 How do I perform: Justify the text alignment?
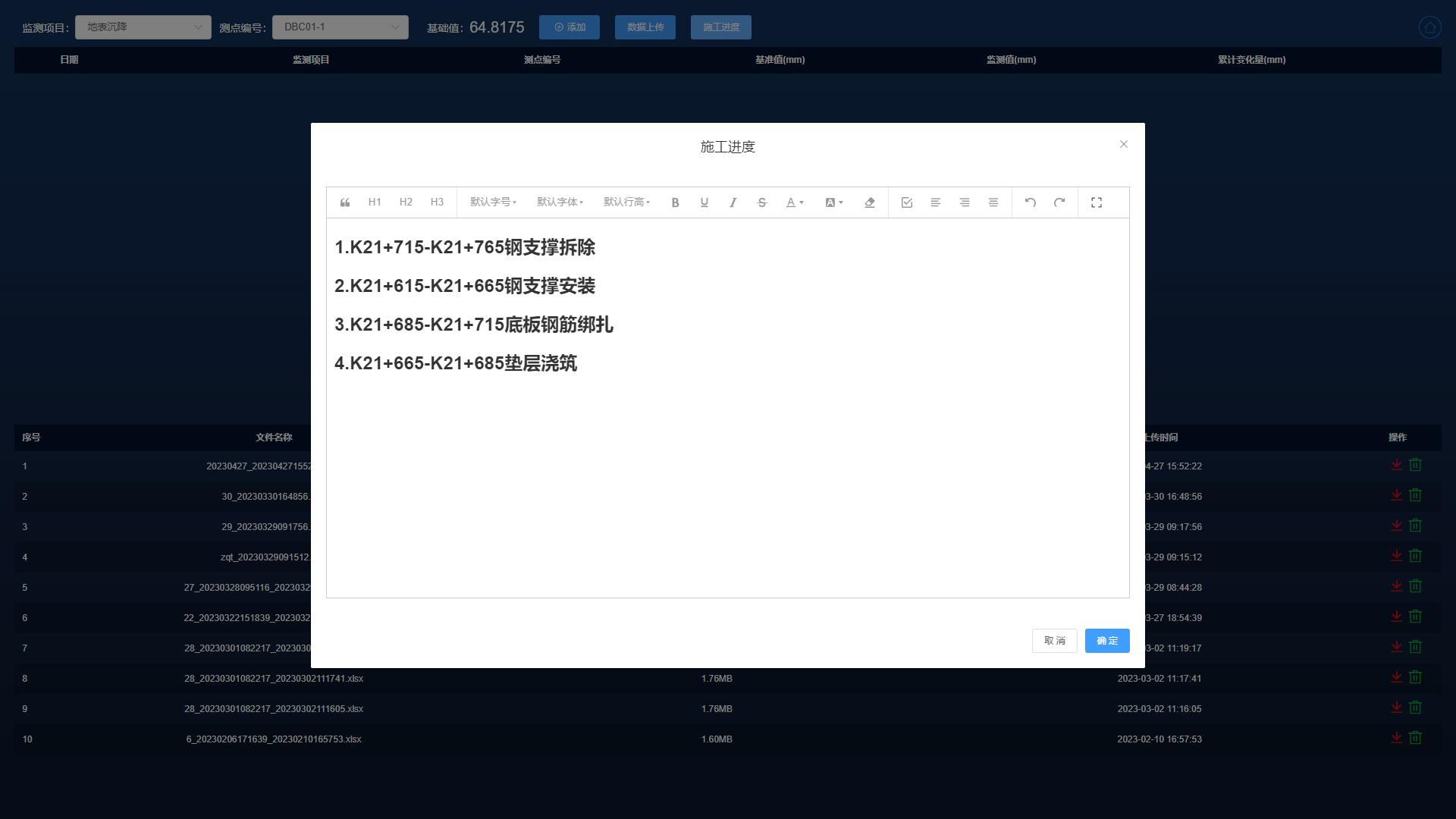[993, 202]
